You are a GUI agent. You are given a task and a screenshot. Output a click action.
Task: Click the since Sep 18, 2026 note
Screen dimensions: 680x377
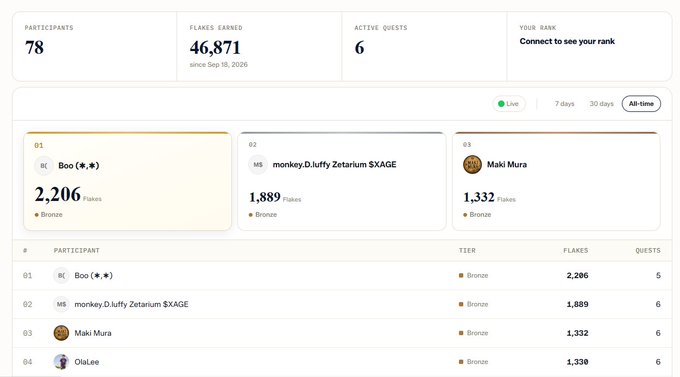[219, 65]
